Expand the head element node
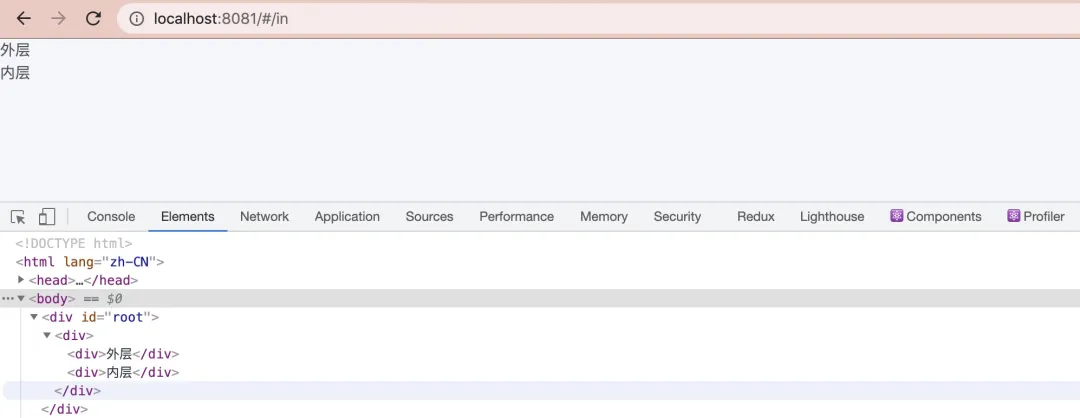Screen dimensions: 1080x418 tap(22, 280)
